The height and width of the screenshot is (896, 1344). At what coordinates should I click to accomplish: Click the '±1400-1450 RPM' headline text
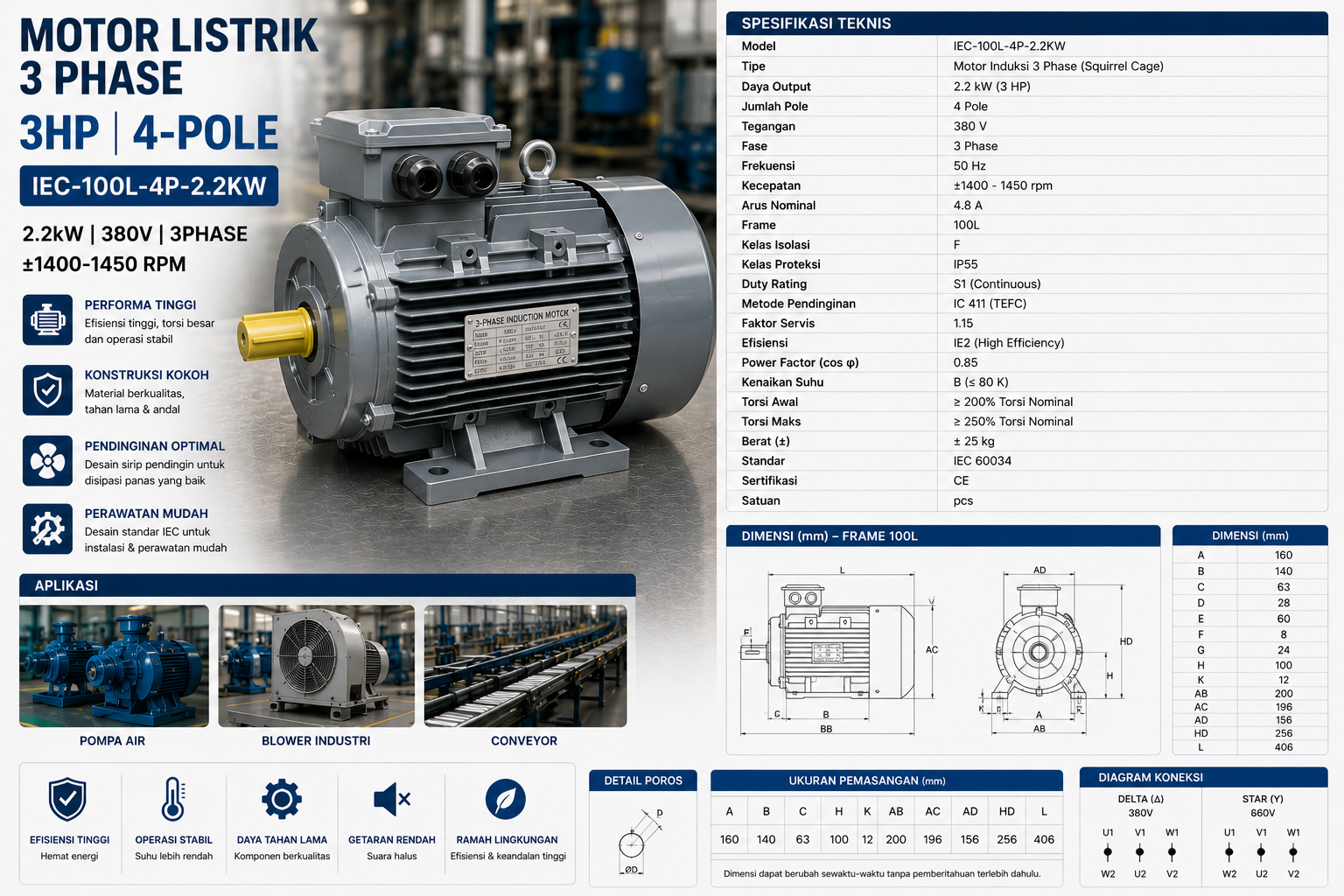click(x=104, y=264)
